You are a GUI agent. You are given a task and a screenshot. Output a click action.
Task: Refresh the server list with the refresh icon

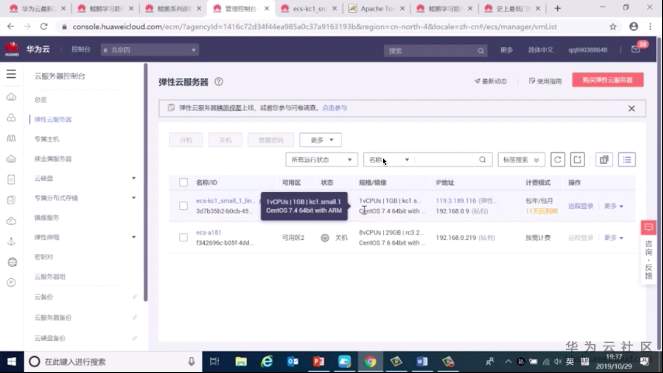pos(558,159)
